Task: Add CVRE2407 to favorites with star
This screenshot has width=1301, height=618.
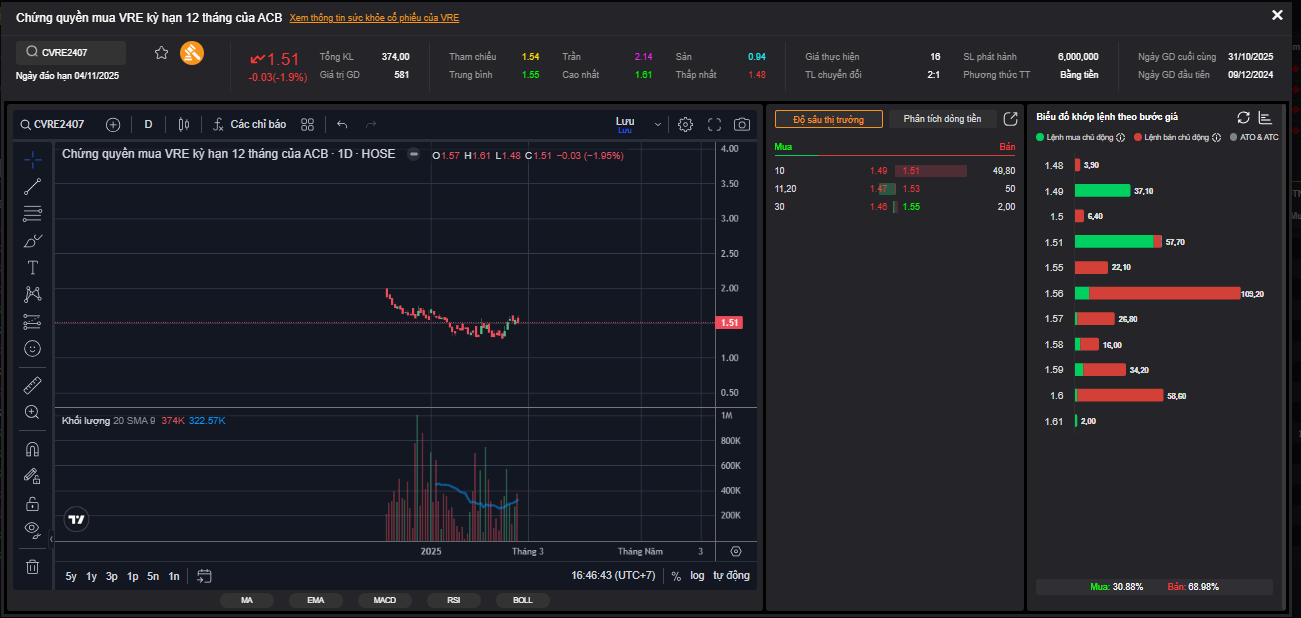Action: point(161,53)
